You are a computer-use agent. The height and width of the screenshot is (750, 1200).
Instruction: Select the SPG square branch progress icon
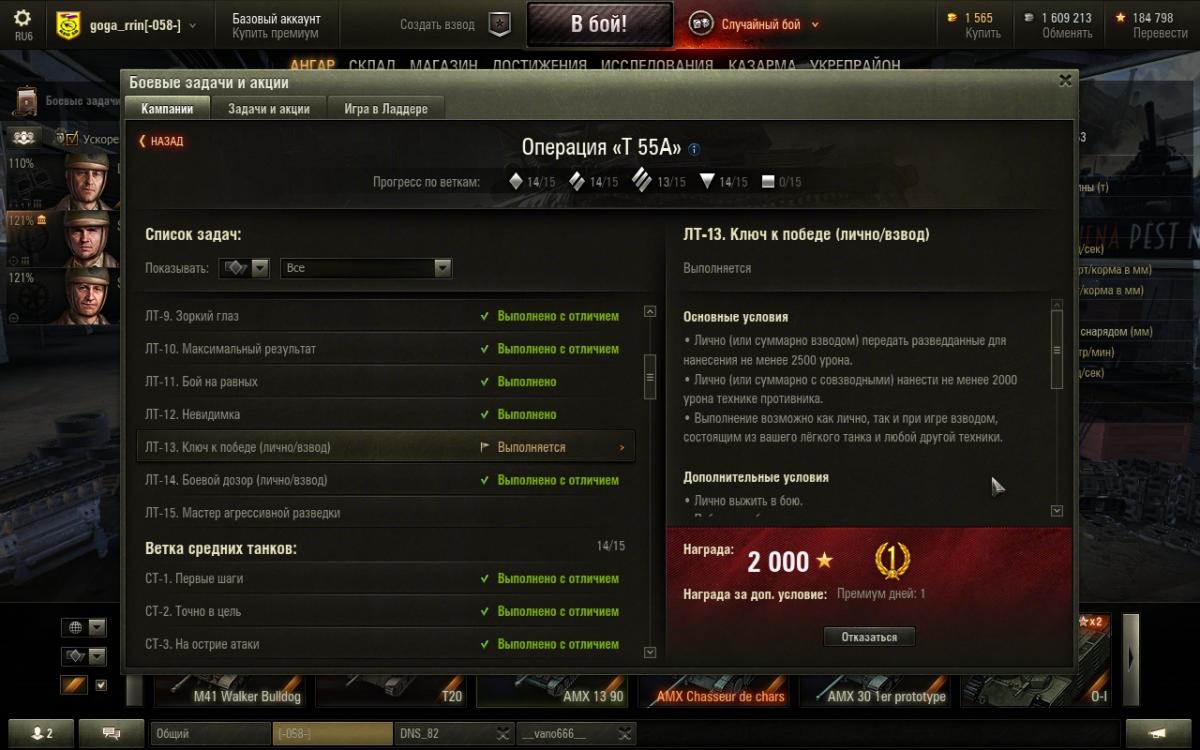pos(768,182)
